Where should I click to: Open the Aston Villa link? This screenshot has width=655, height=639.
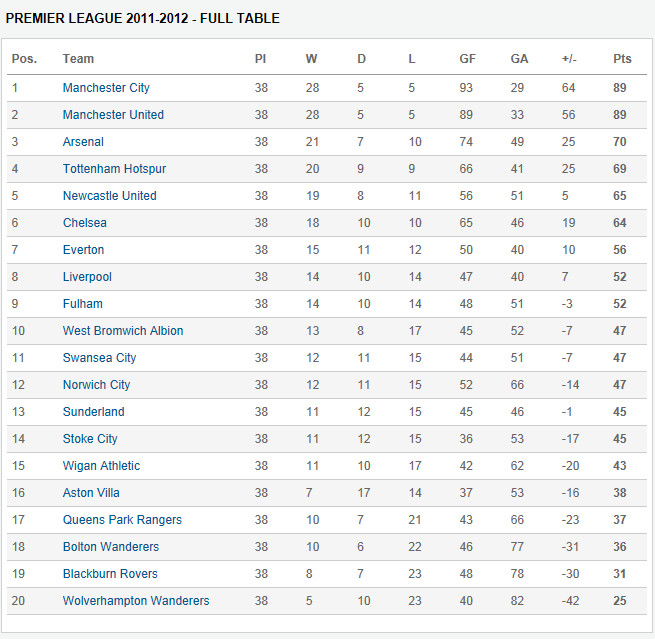[91, 493]
